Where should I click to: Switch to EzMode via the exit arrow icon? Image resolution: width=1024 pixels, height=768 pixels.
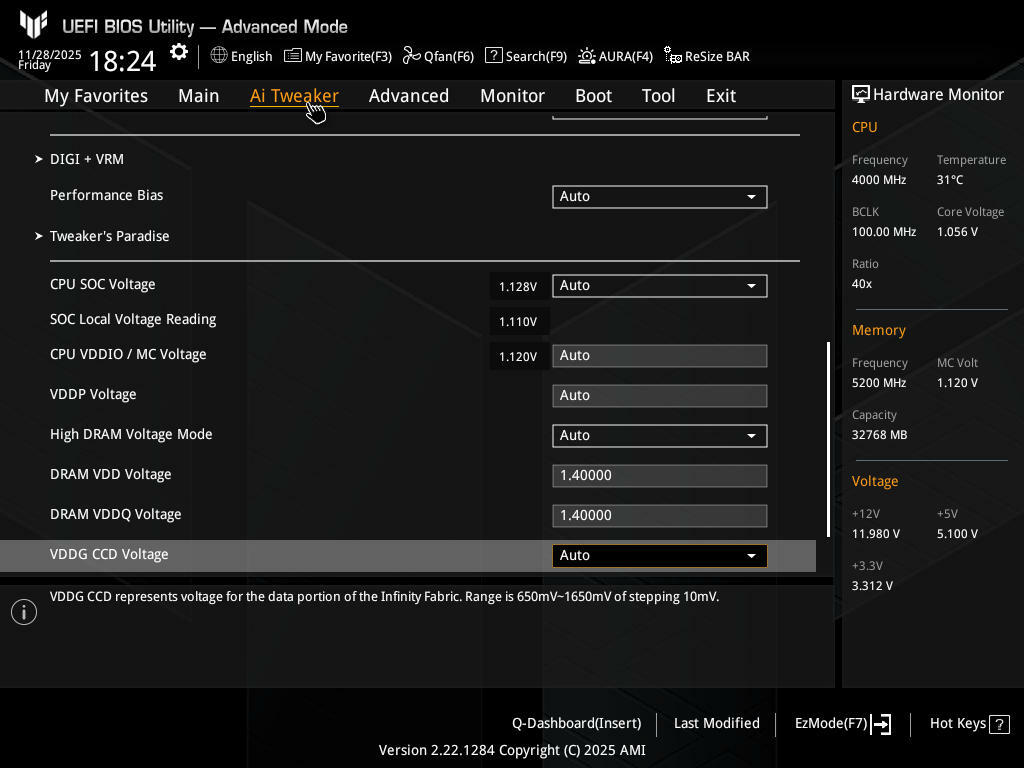(881, 724)
